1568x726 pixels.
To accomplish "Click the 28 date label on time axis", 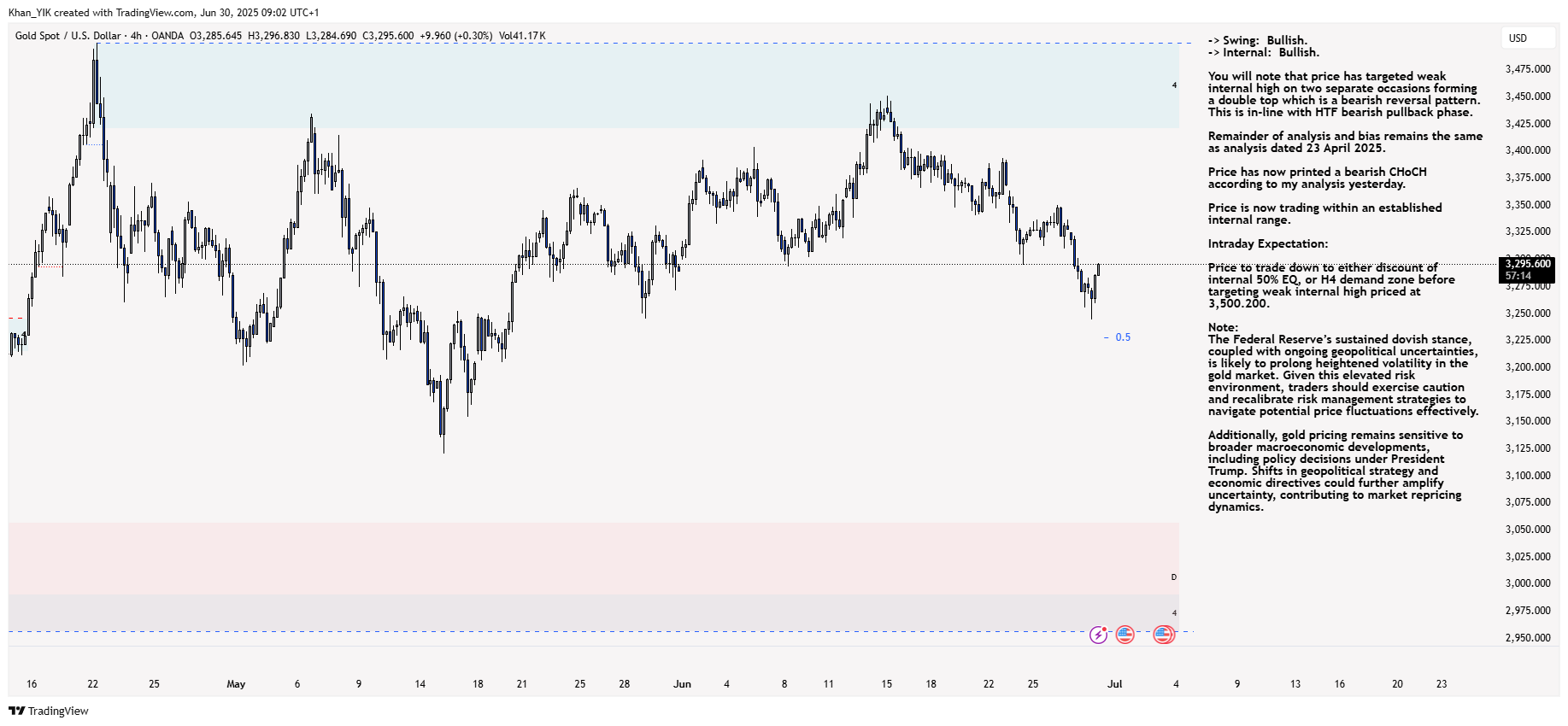I will coord(625,683).
